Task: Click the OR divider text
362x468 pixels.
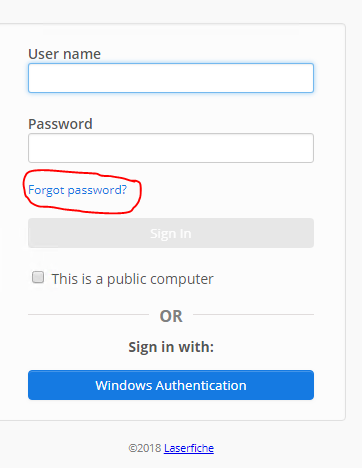Action: [171, 316]
